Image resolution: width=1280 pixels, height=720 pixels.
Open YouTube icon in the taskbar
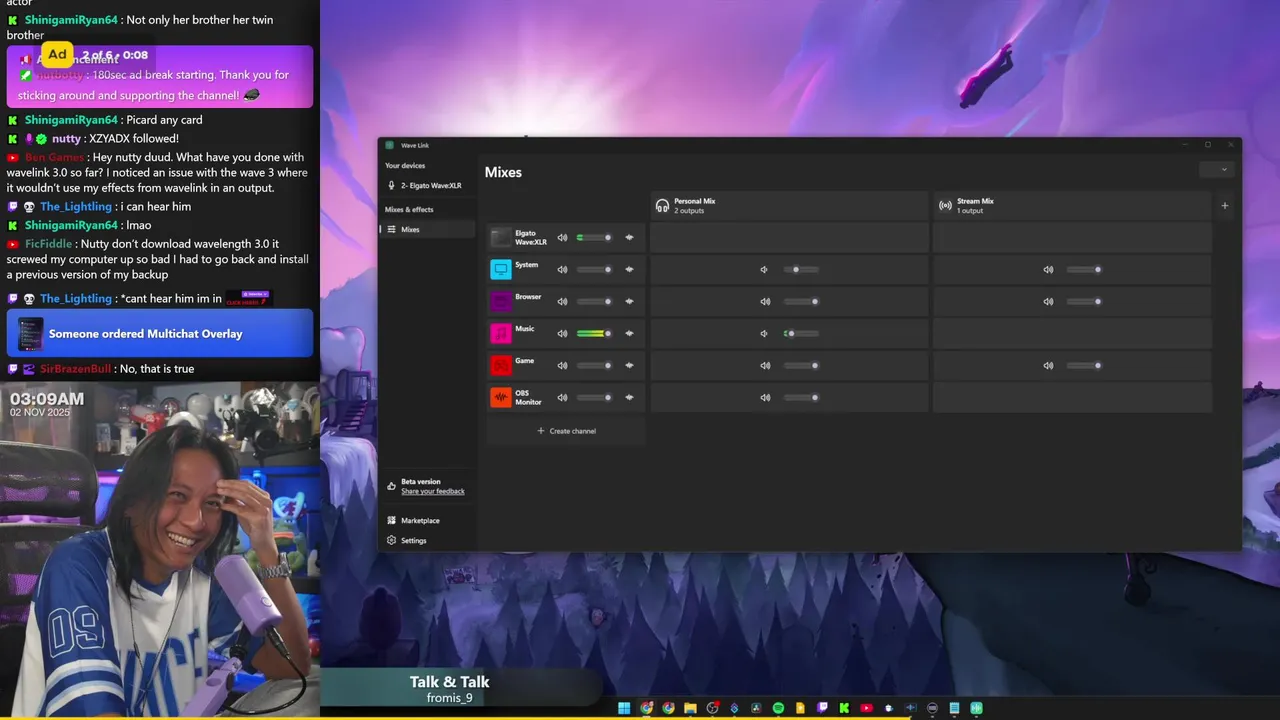(866, 708)
